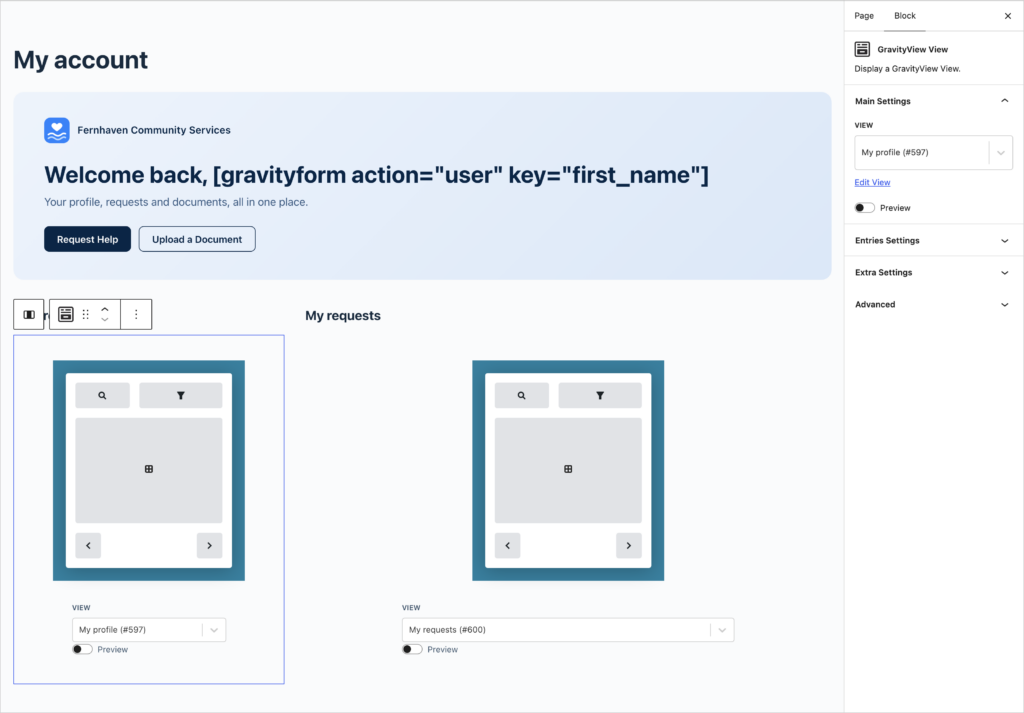Select the parent Columns block icon
The width and height of the screenshot is (1024, 713).
click(x=29, y=315)
